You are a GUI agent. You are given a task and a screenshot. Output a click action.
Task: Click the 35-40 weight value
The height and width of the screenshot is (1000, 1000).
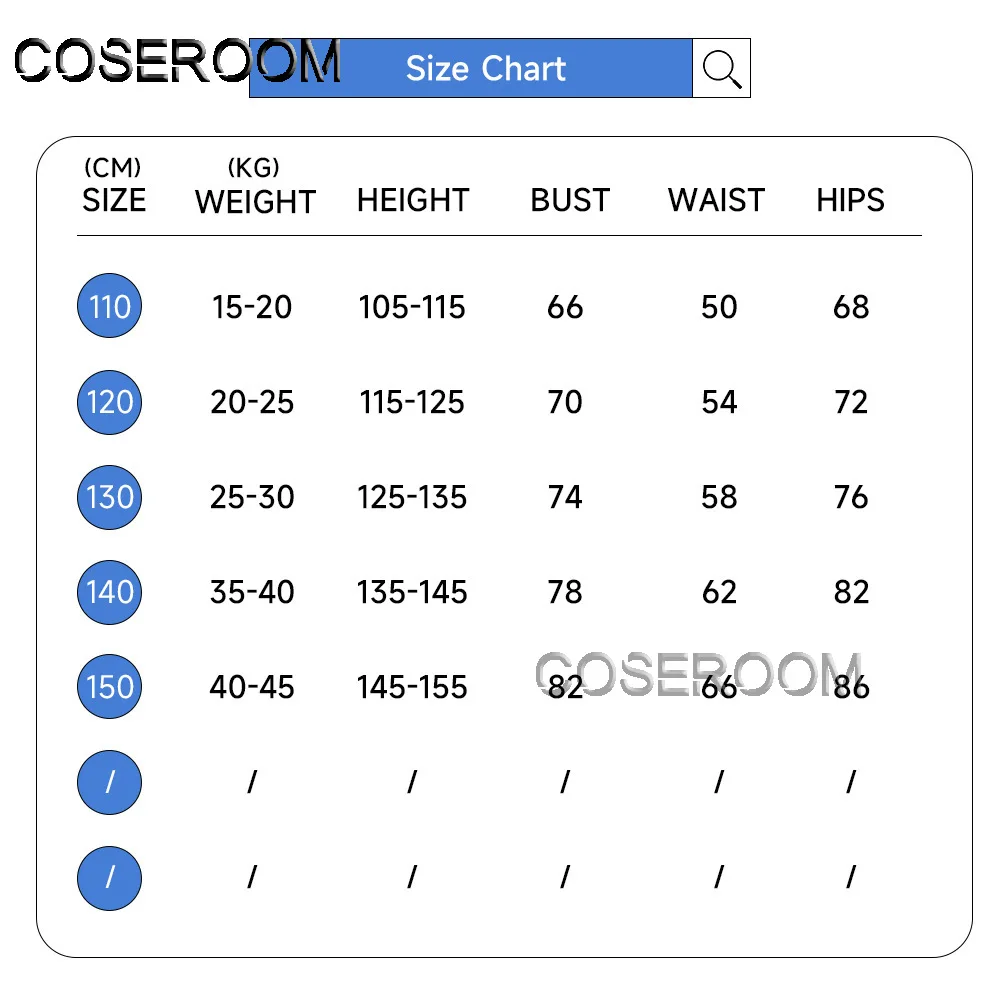click(252, 592)
